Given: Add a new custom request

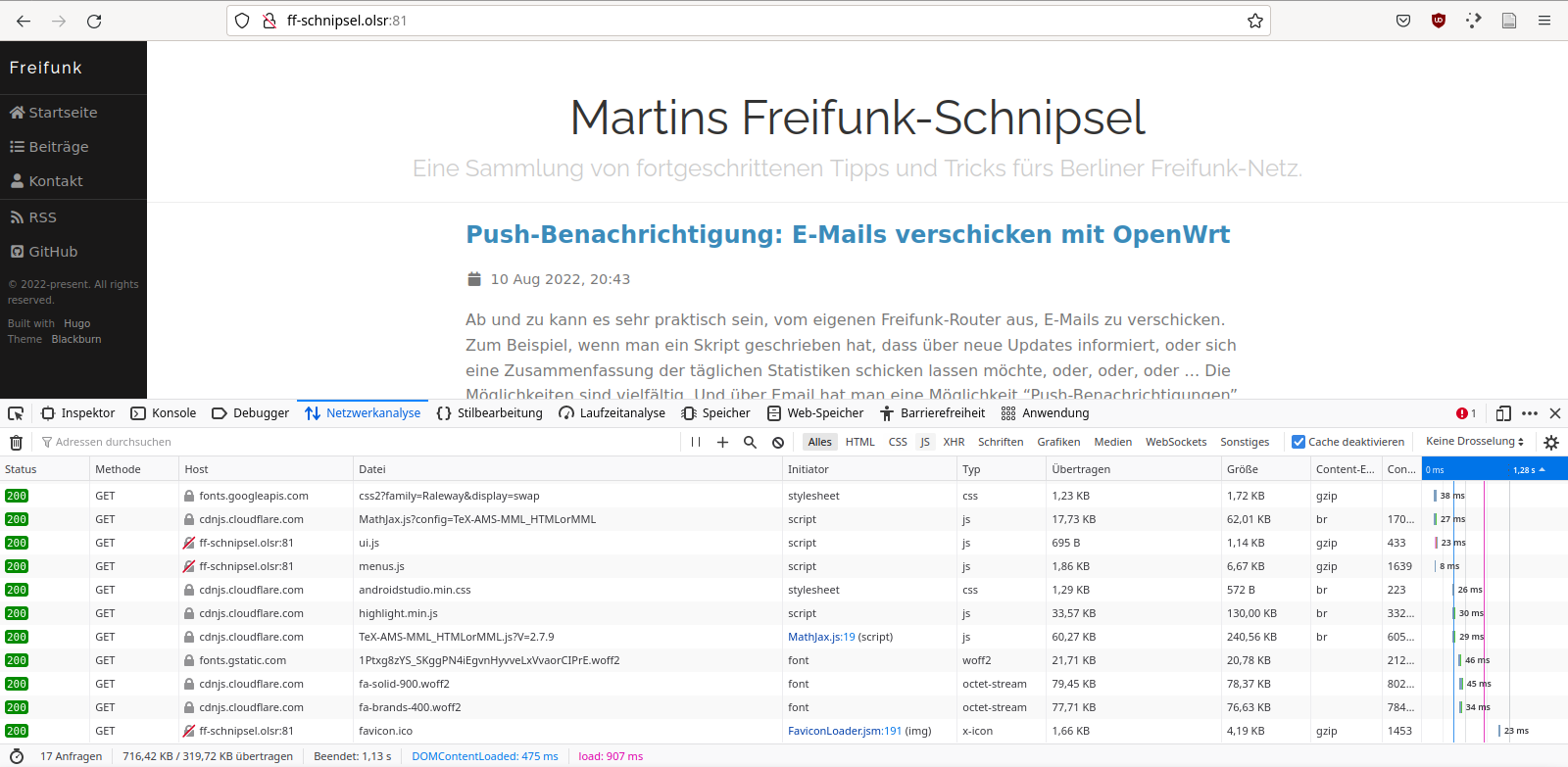Looking at the screenshot, I should [x=722, y=442].
